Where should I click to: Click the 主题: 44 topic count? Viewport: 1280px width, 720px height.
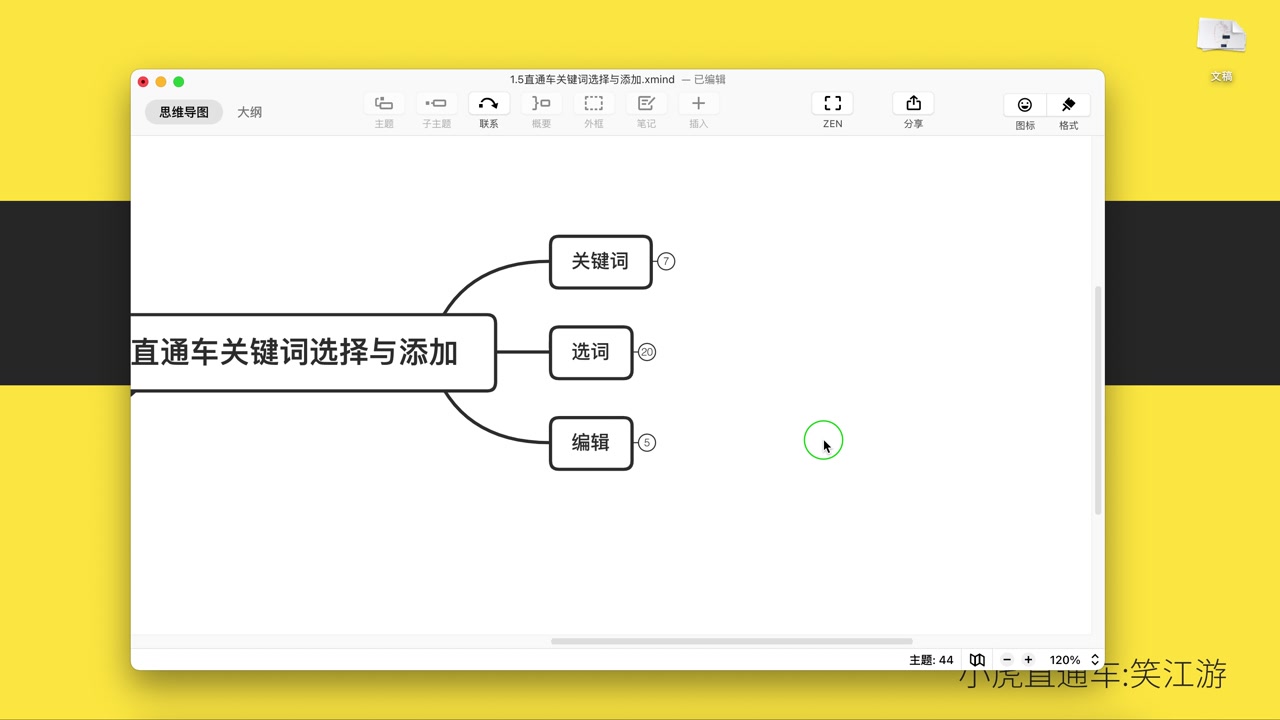pos(931,660)
